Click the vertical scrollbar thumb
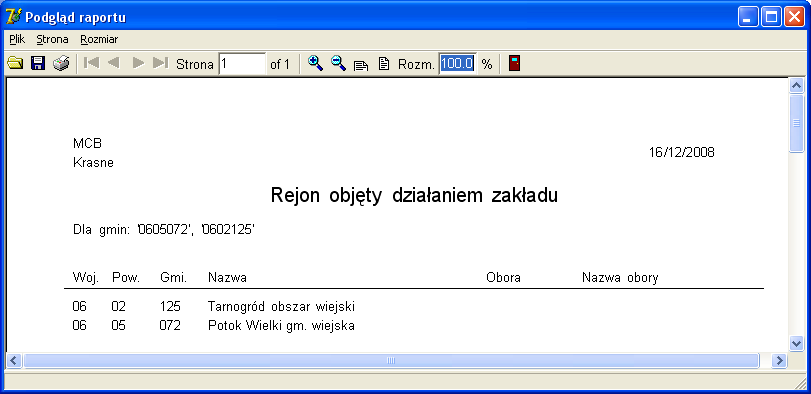This screenshot has width=811, height=394. [x=797, y=123]
